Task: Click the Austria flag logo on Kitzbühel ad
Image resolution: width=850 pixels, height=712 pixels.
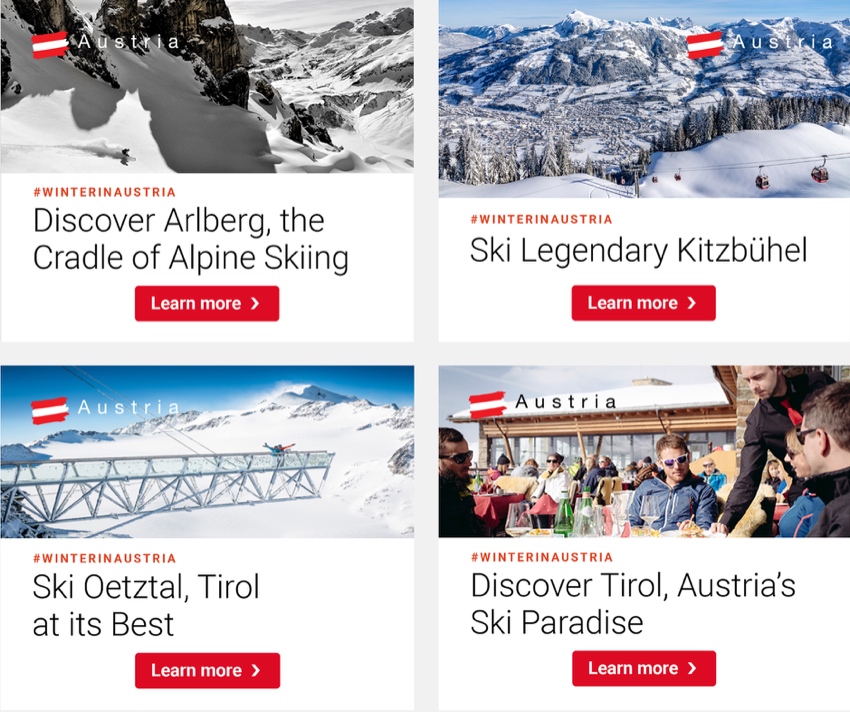Action: [705, 44]
